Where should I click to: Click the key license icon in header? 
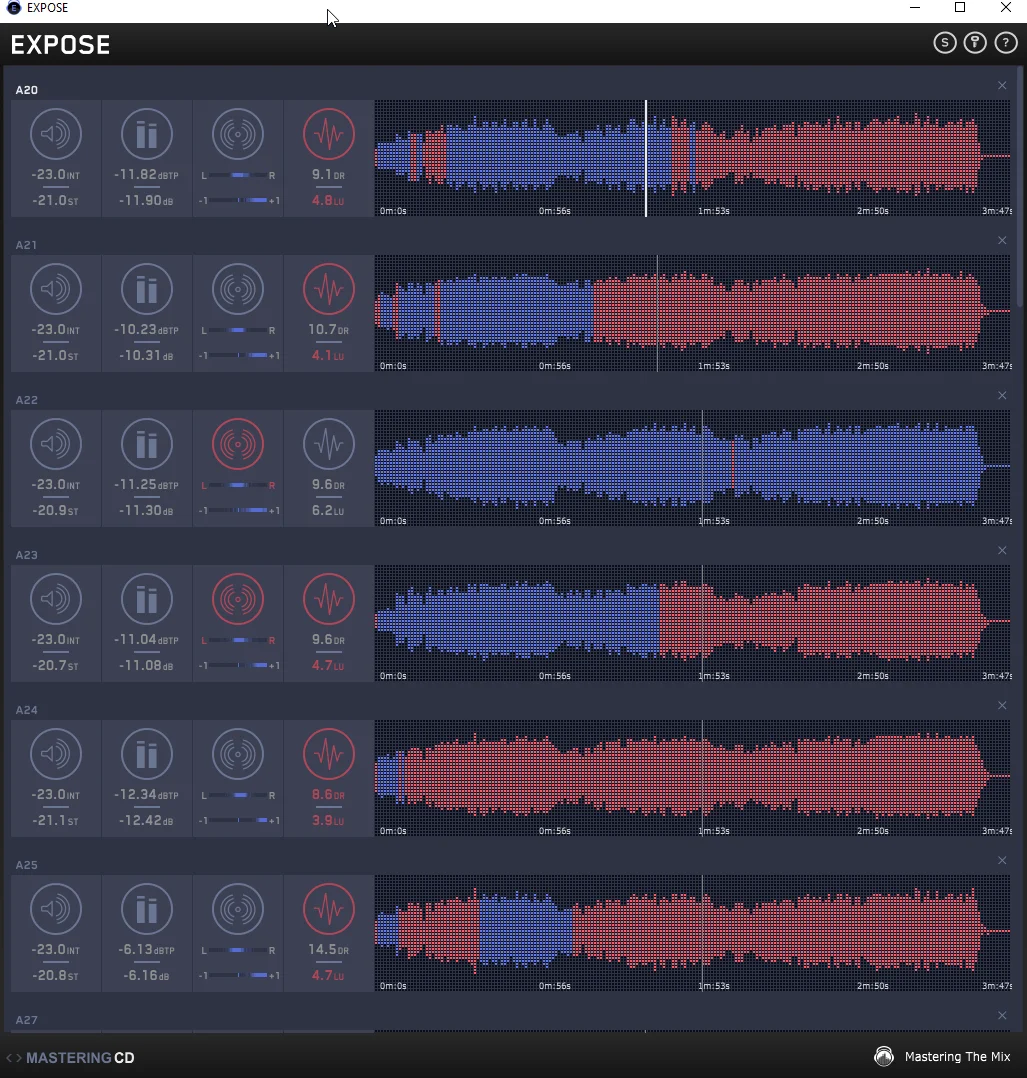pyautogui.click(x=975, y=43)
